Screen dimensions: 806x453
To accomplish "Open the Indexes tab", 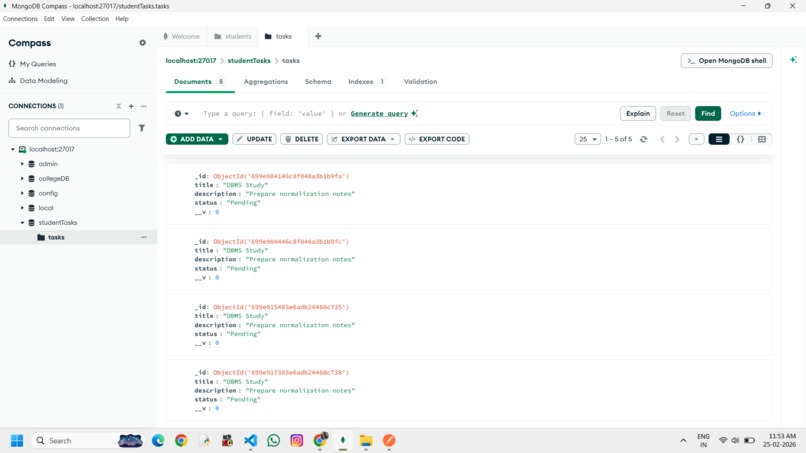I will point(366,82).
